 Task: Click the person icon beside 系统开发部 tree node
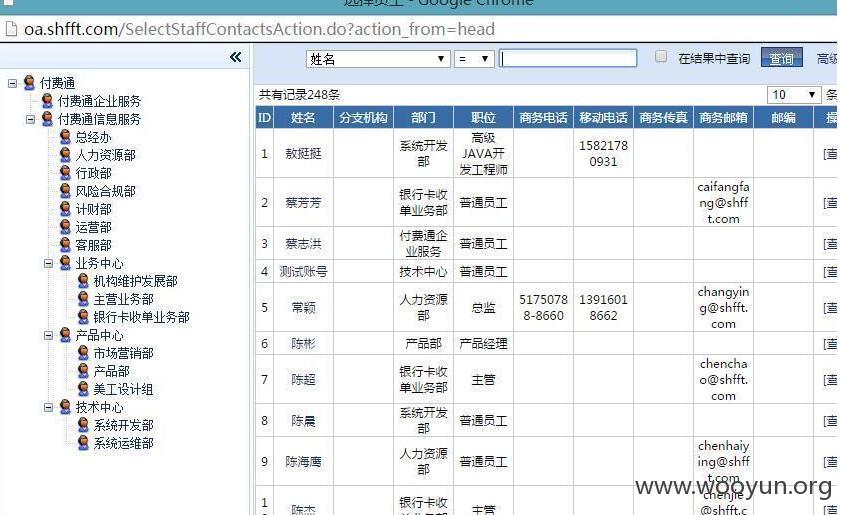[83, 425]
